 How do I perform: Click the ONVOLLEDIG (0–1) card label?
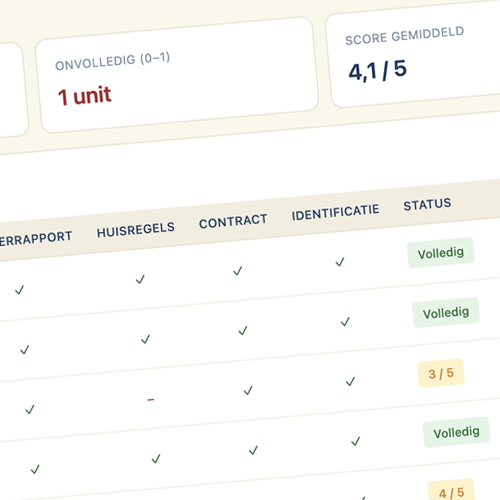[113, 61]
